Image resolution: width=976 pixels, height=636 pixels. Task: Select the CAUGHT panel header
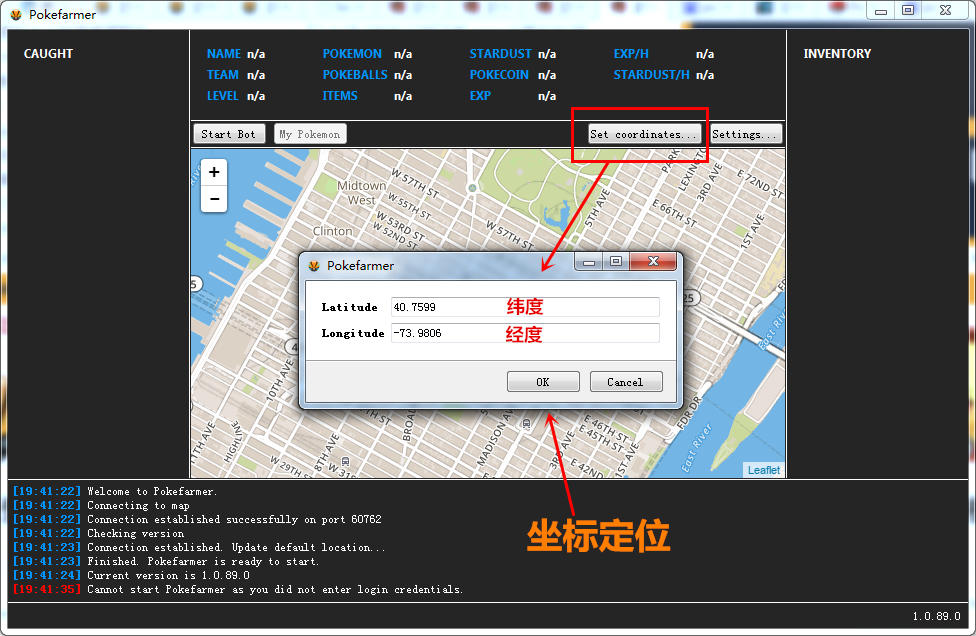(49, 54)
